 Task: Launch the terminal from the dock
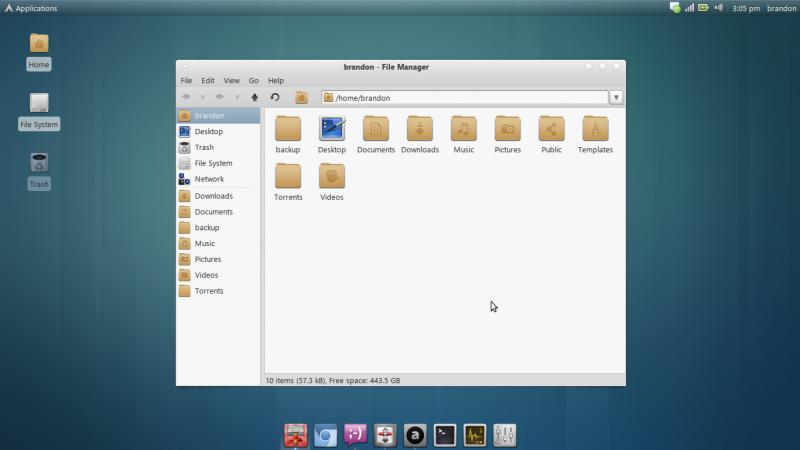445,436
